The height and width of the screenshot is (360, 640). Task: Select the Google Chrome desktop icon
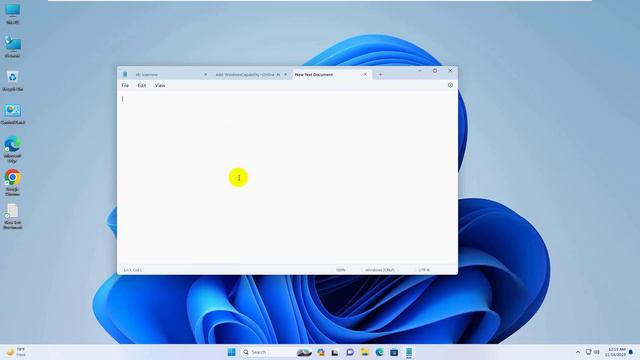pyautogui.click(x=13, y=182)
